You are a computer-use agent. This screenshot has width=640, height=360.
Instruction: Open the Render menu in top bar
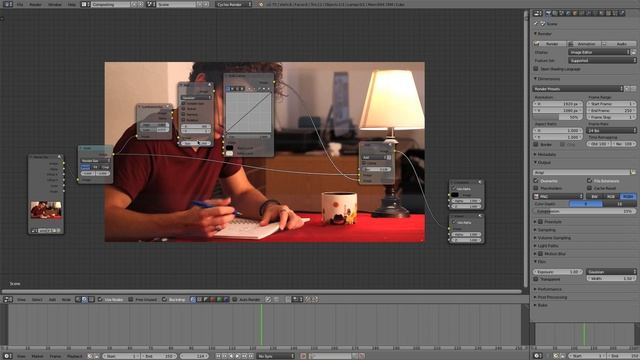point(36,4)
